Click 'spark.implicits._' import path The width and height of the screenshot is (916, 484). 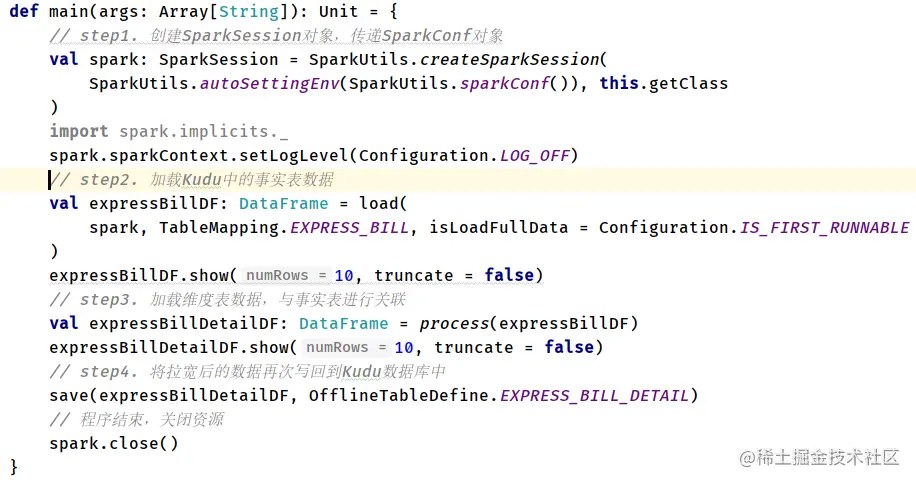[x=203, y=131]
